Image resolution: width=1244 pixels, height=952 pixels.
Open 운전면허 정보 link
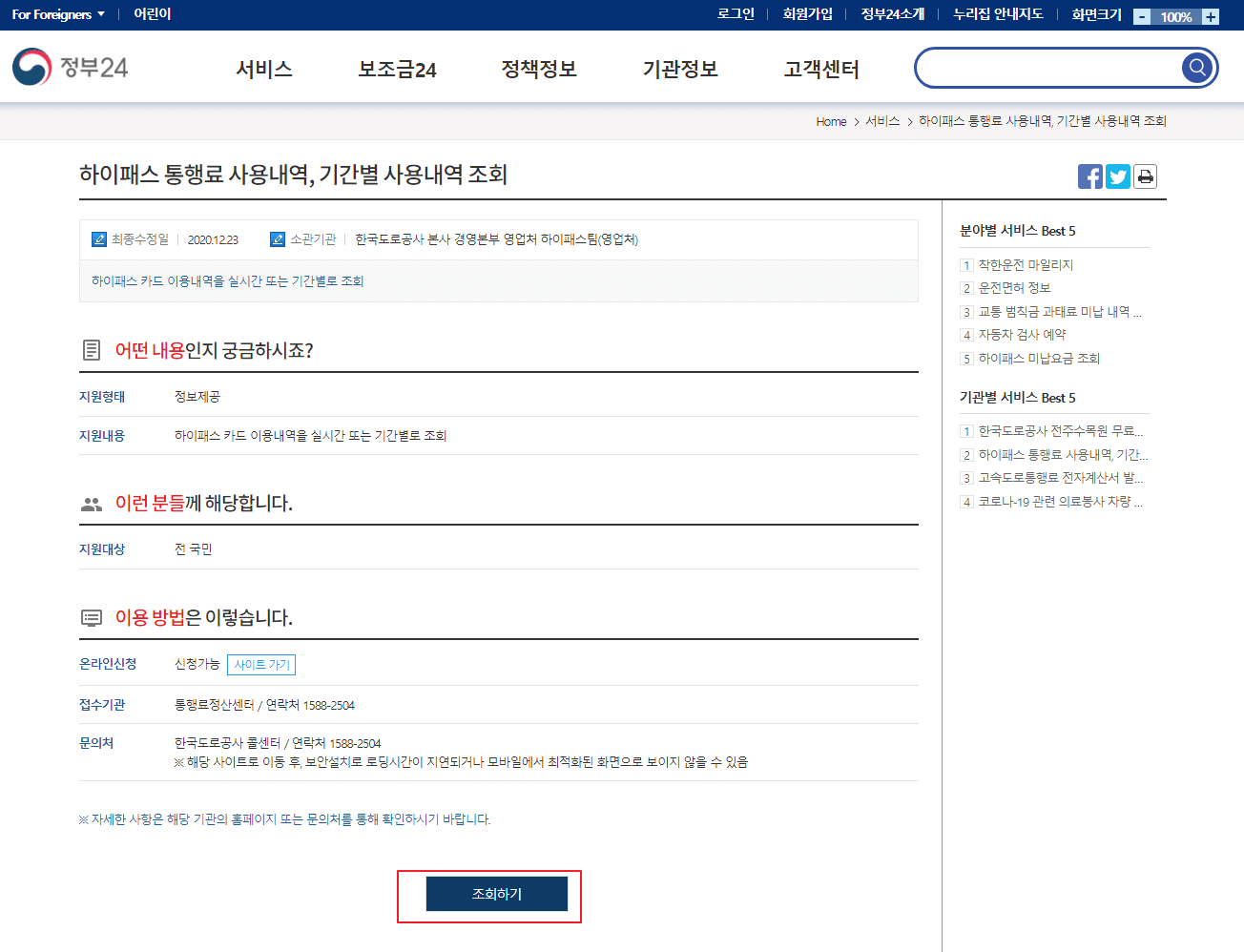[x=1014, y=288]
